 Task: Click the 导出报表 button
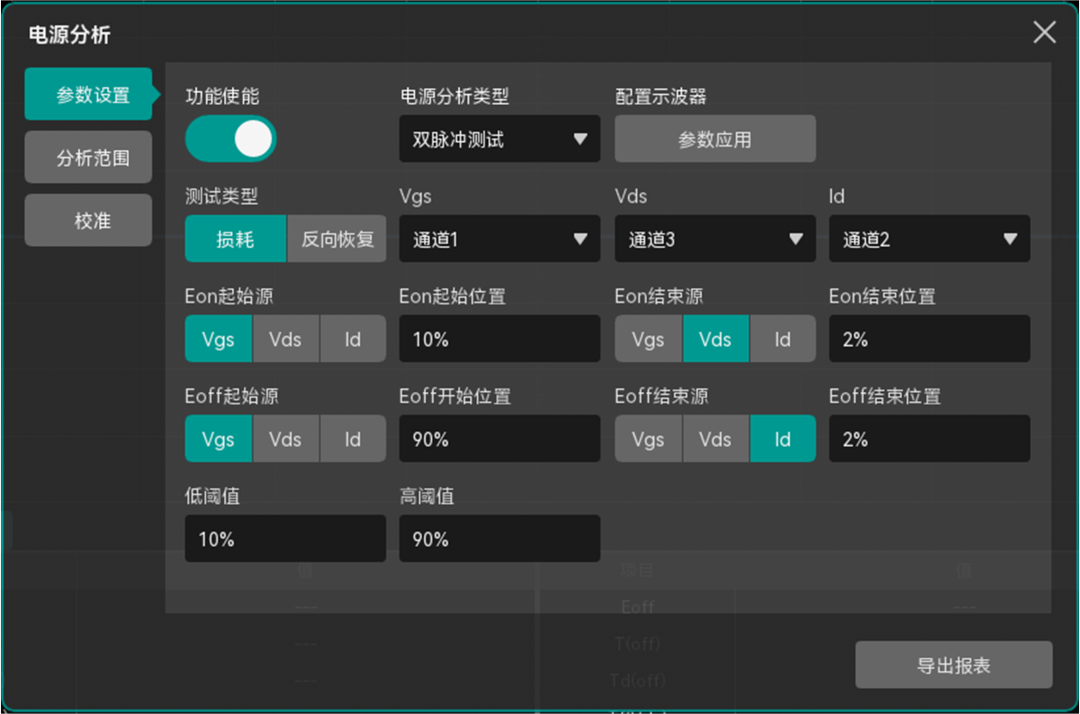[x=953, y=664]
